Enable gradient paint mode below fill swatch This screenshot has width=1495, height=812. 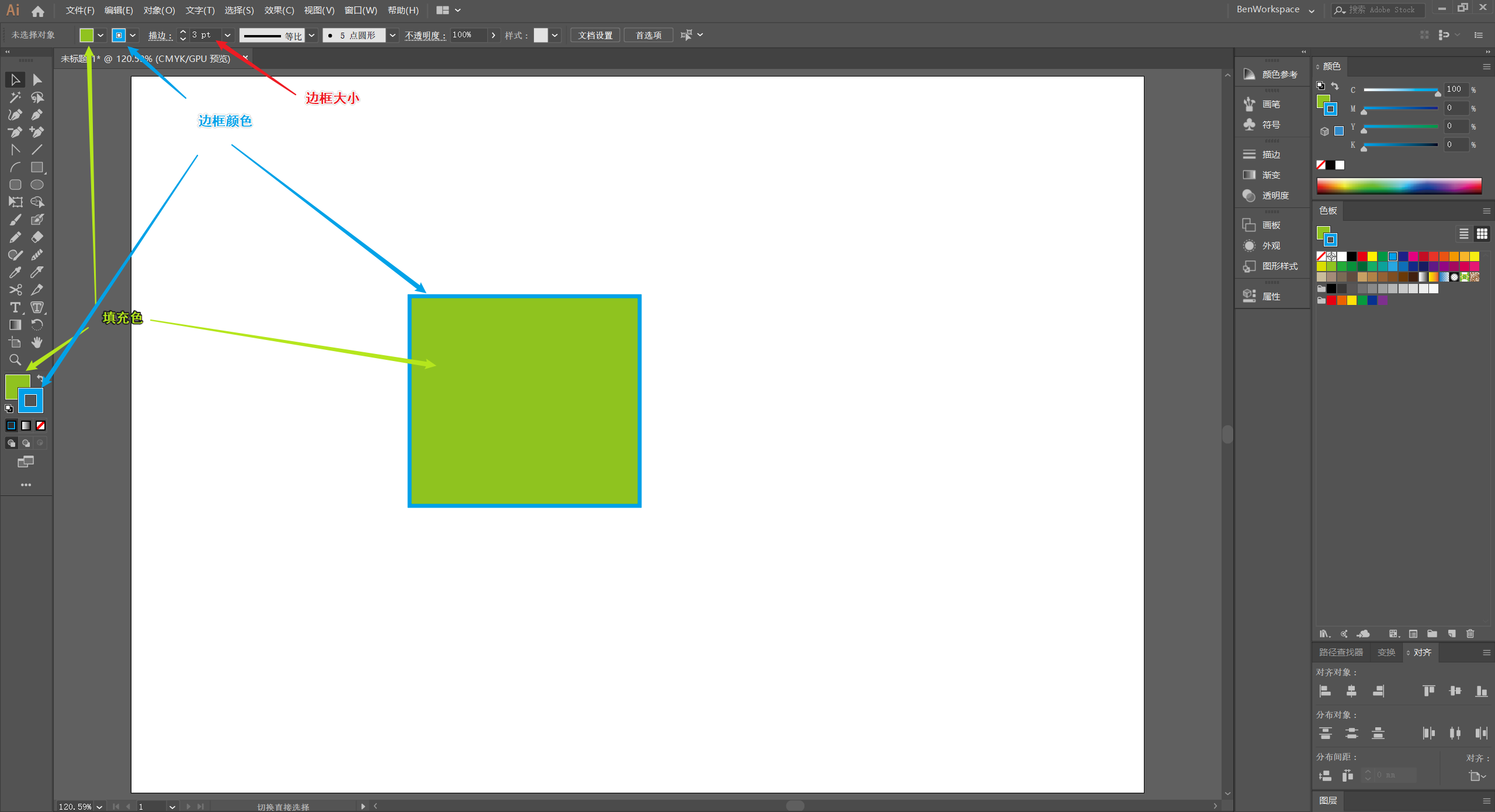click(x=26, y=425)
